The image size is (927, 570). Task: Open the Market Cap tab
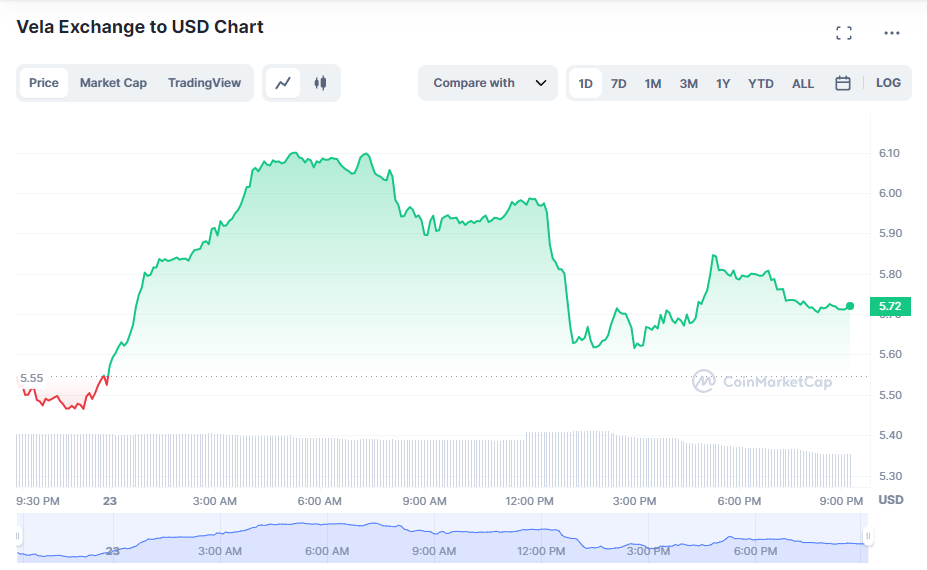coord(113,83)
